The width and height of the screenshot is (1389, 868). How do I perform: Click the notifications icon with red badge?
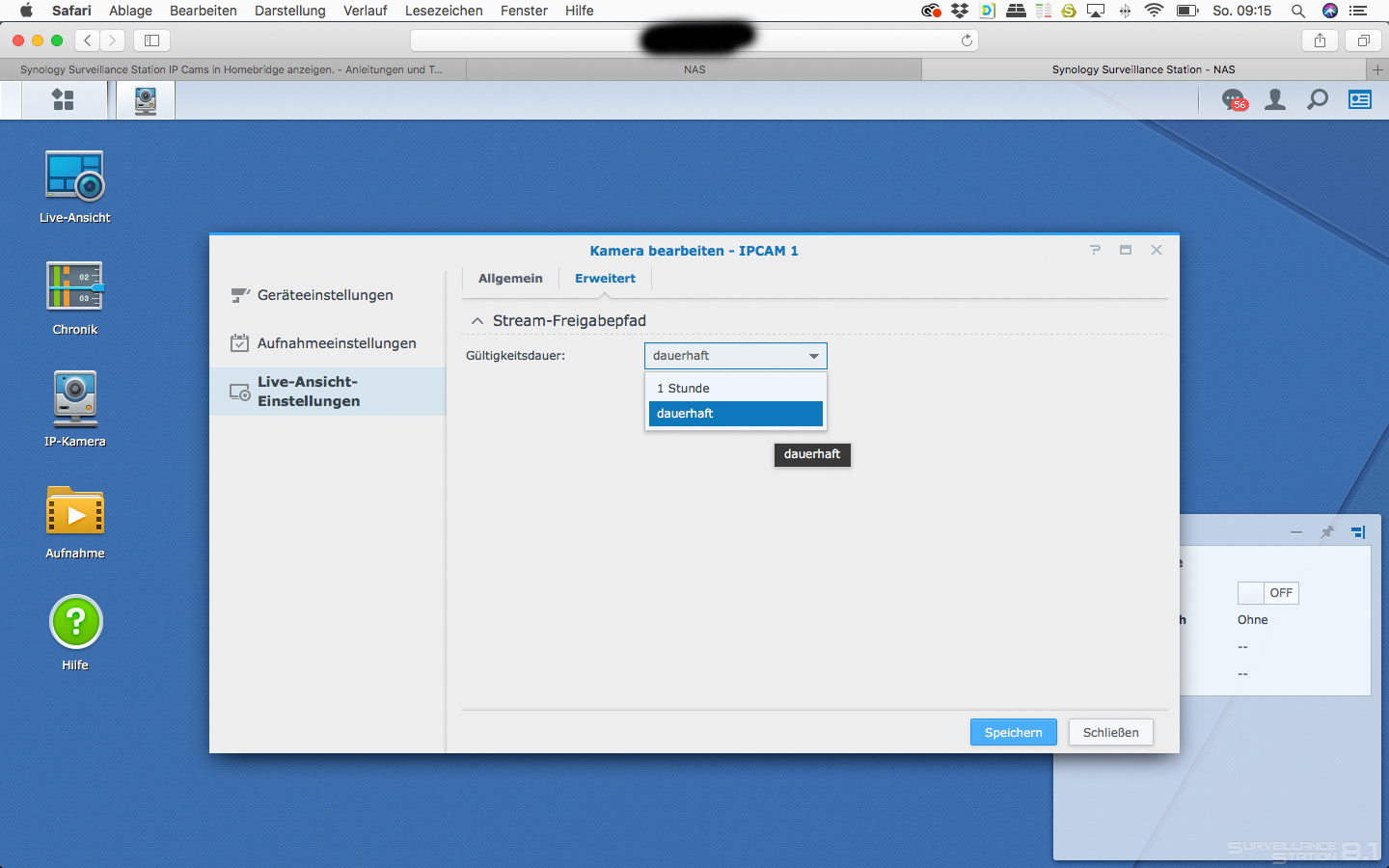click(1233, 100)
